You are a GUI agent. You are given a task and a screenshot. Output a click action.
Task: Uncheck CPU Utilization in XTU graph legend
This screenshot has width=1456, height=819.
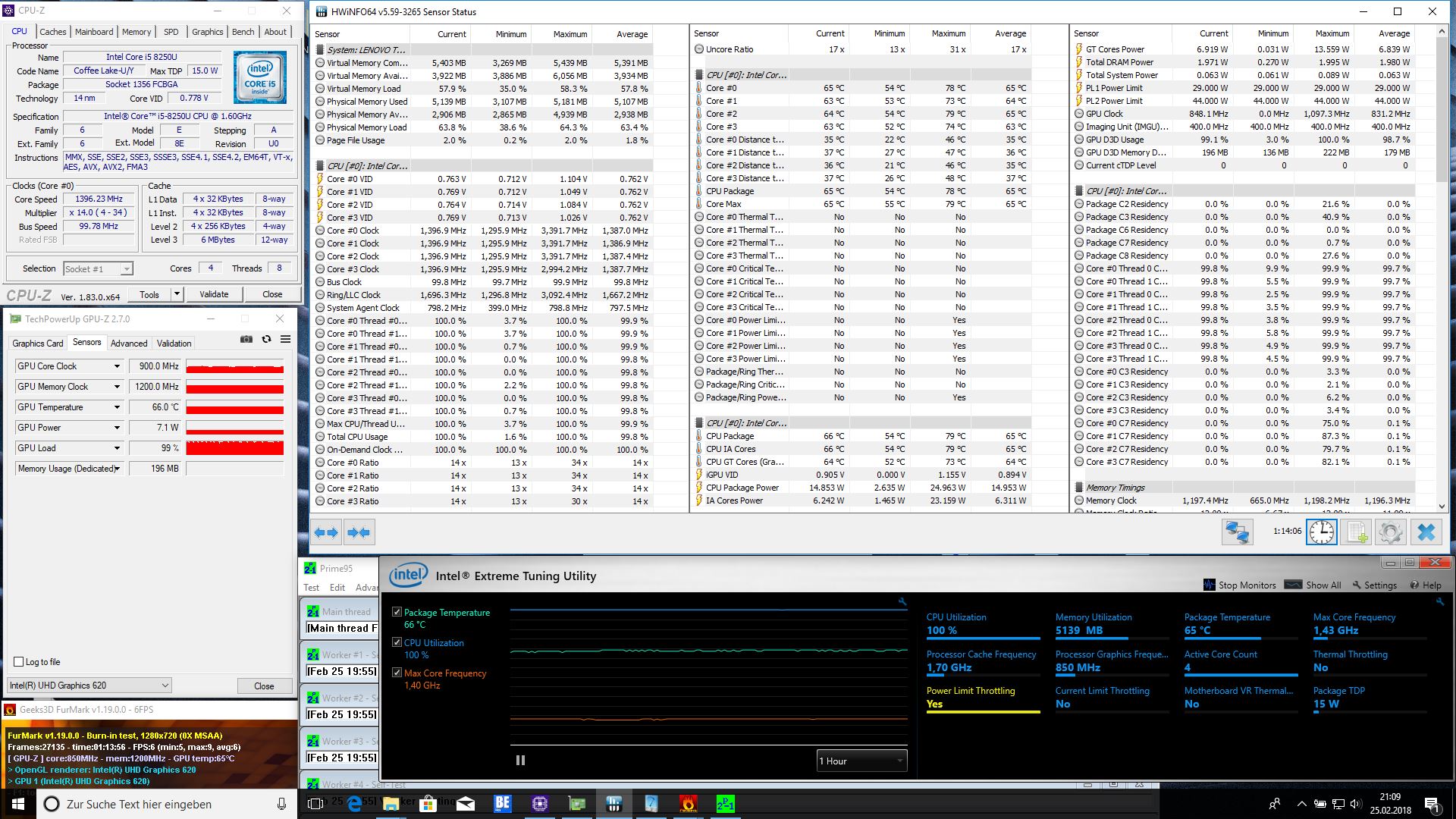pyautogui.click(x=397, y=642)
